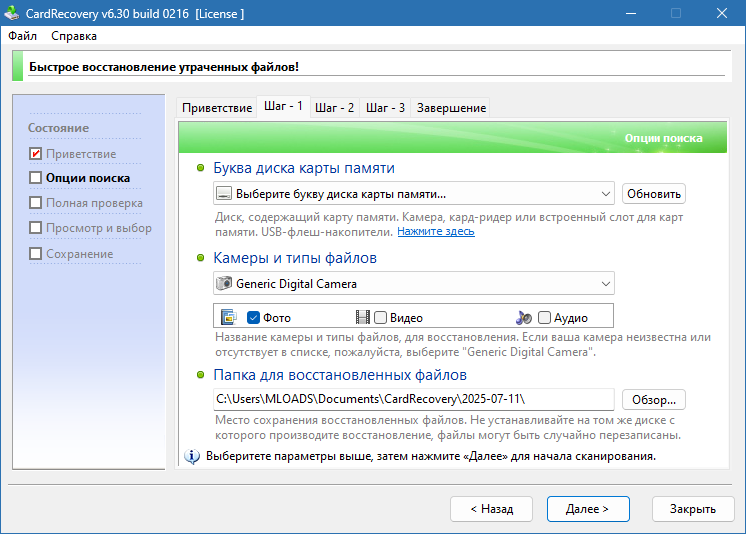Click the photo file type icon
746x534 pixels.
tap(229, 317)
